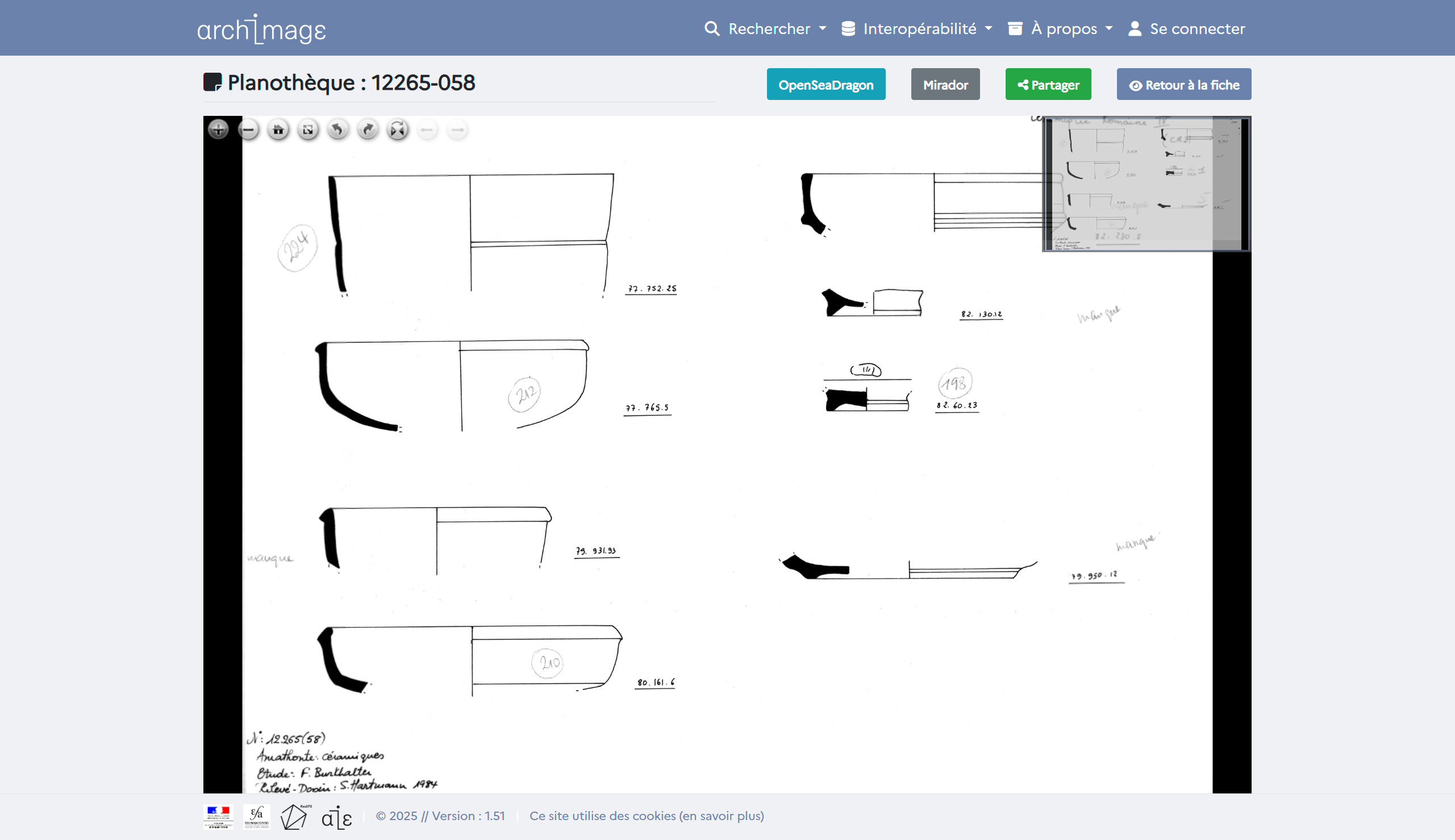Toggle full page viewer mode
The height and width of the screenshot is (840, 1455).
(x=308, y=130)
